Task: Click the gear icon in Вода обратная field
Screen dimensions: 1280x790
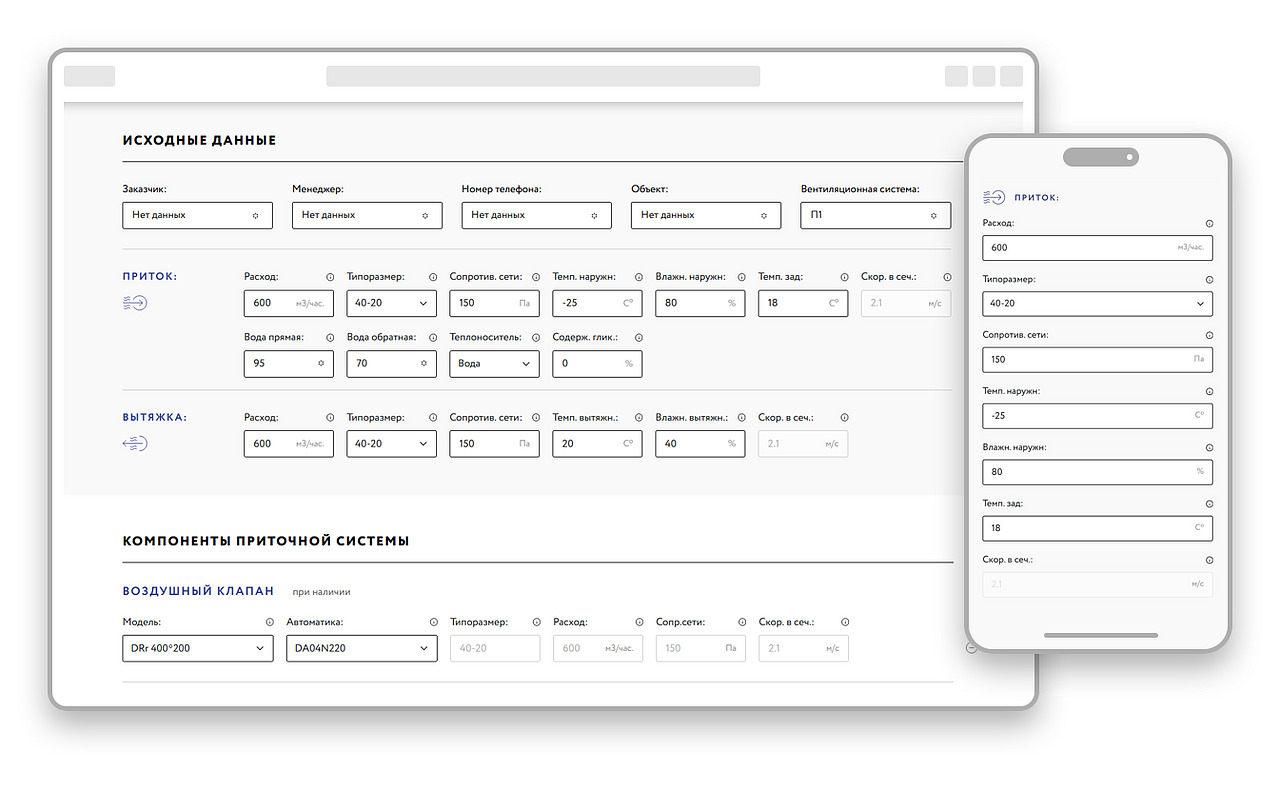Action: click(x=423, y=364)
